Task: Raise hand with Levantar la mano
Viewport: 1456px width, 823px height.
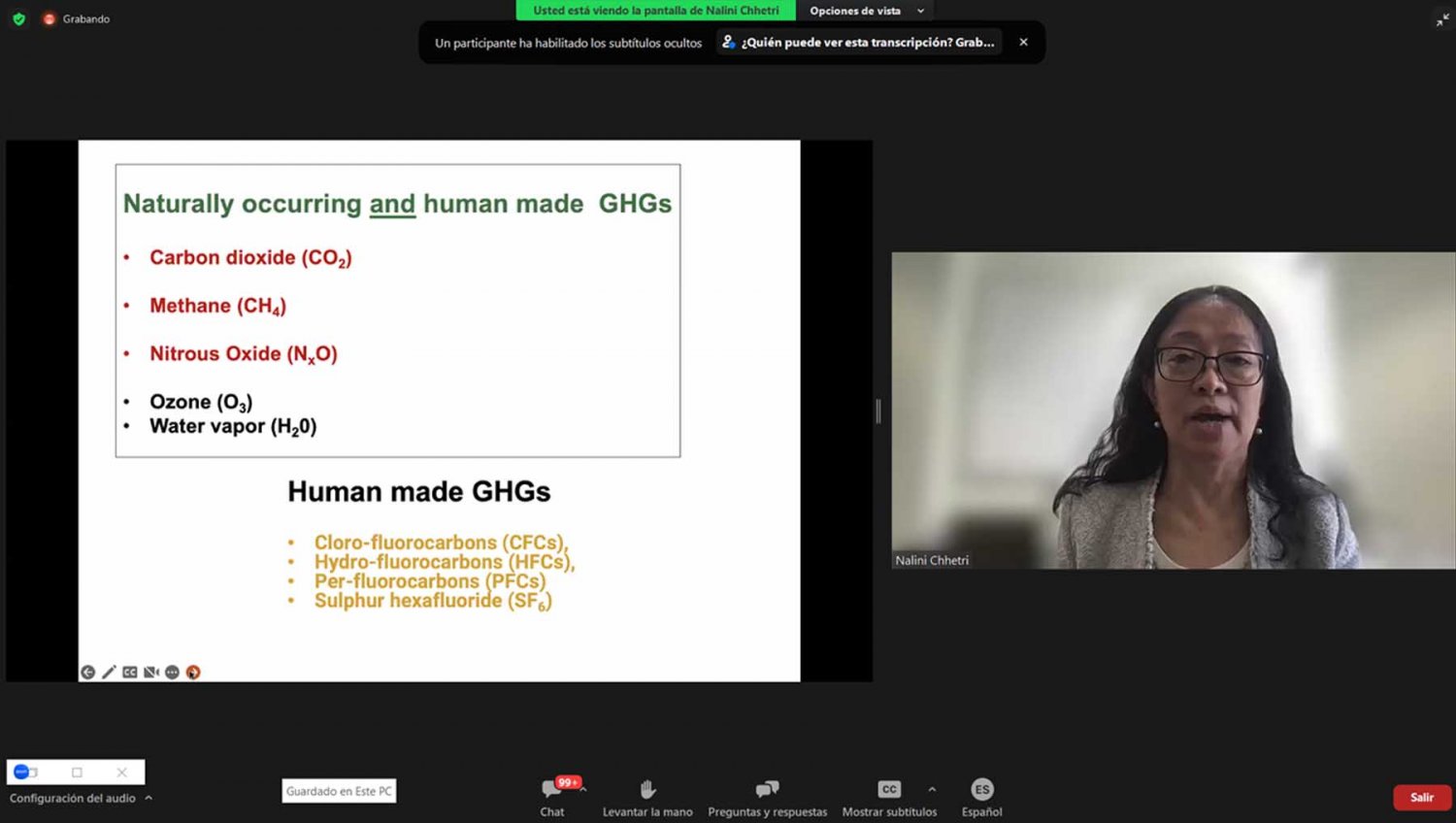Action: point(647,798)
